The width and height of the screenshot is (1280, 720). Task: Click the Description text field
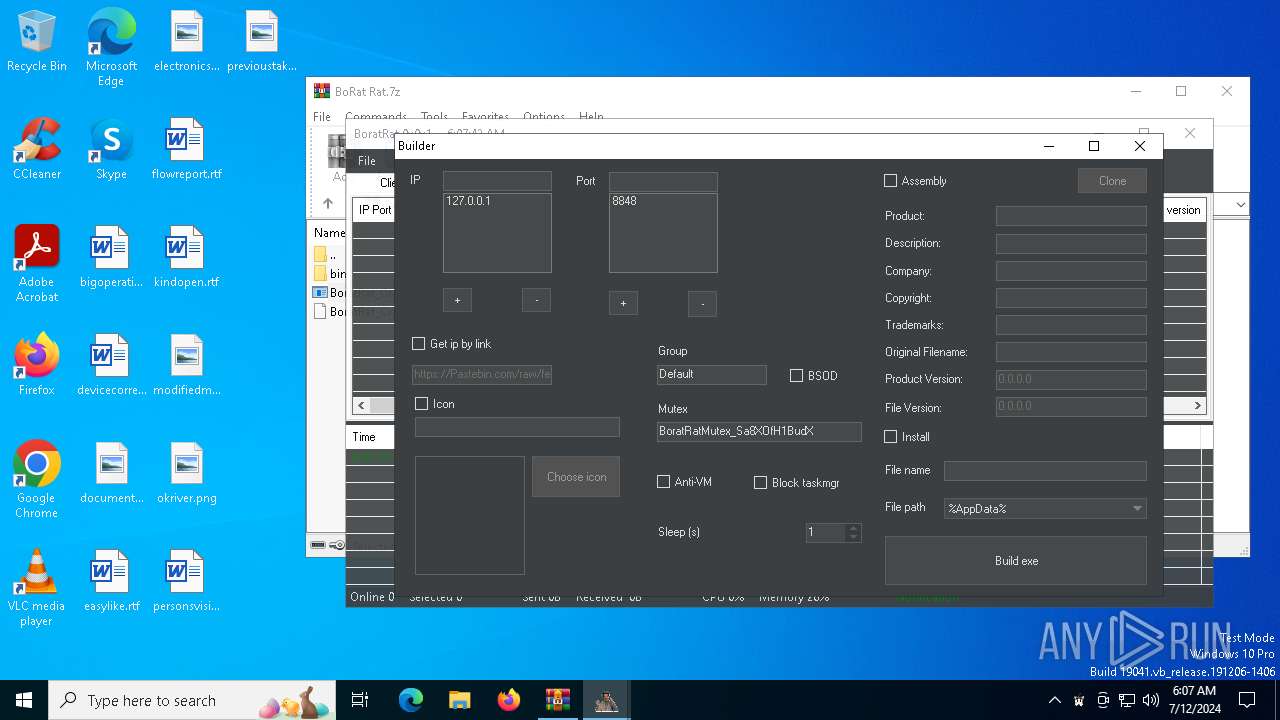point(1071,243)
